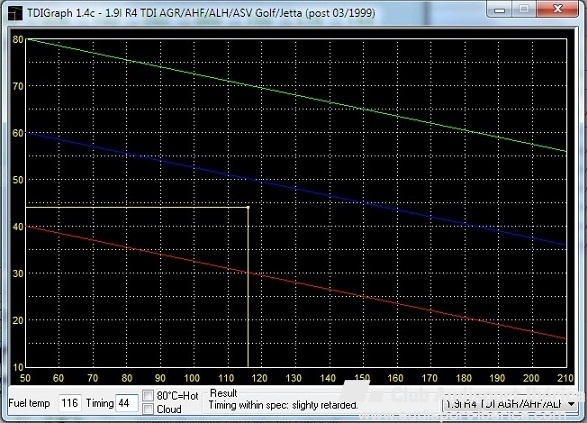The height and width of the screenshot is (423, 587).
Task: Click the red lower limit line
Action: click(296, 282)
